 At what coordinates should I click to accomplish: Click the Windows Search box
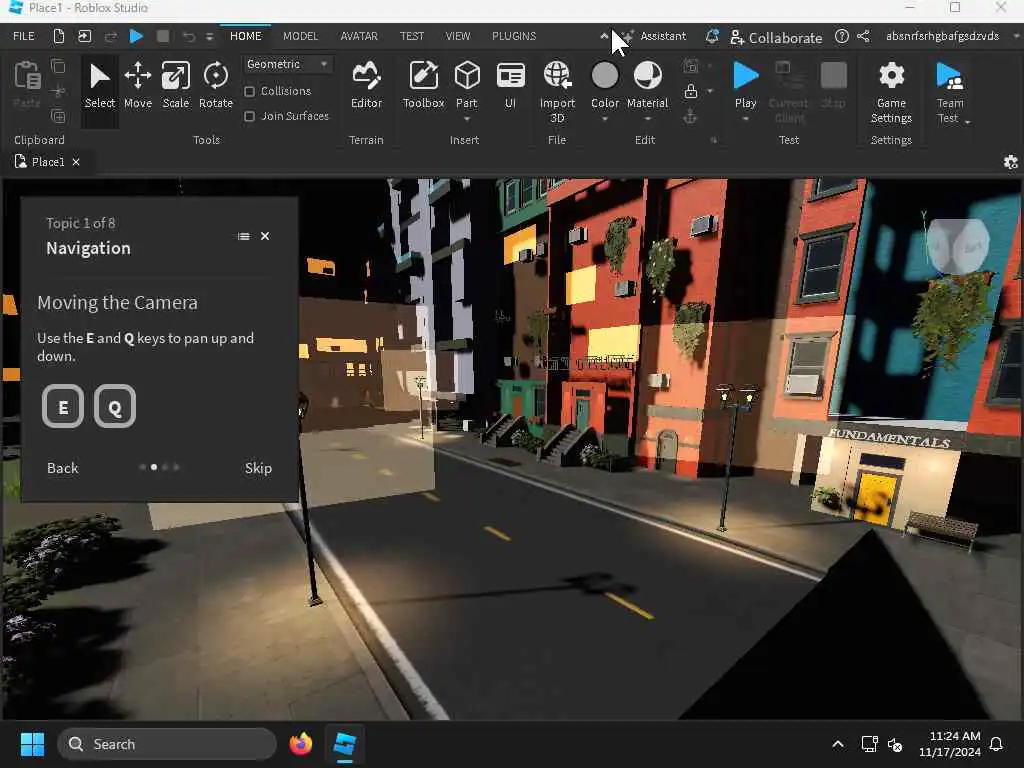[x=167, y=744]
